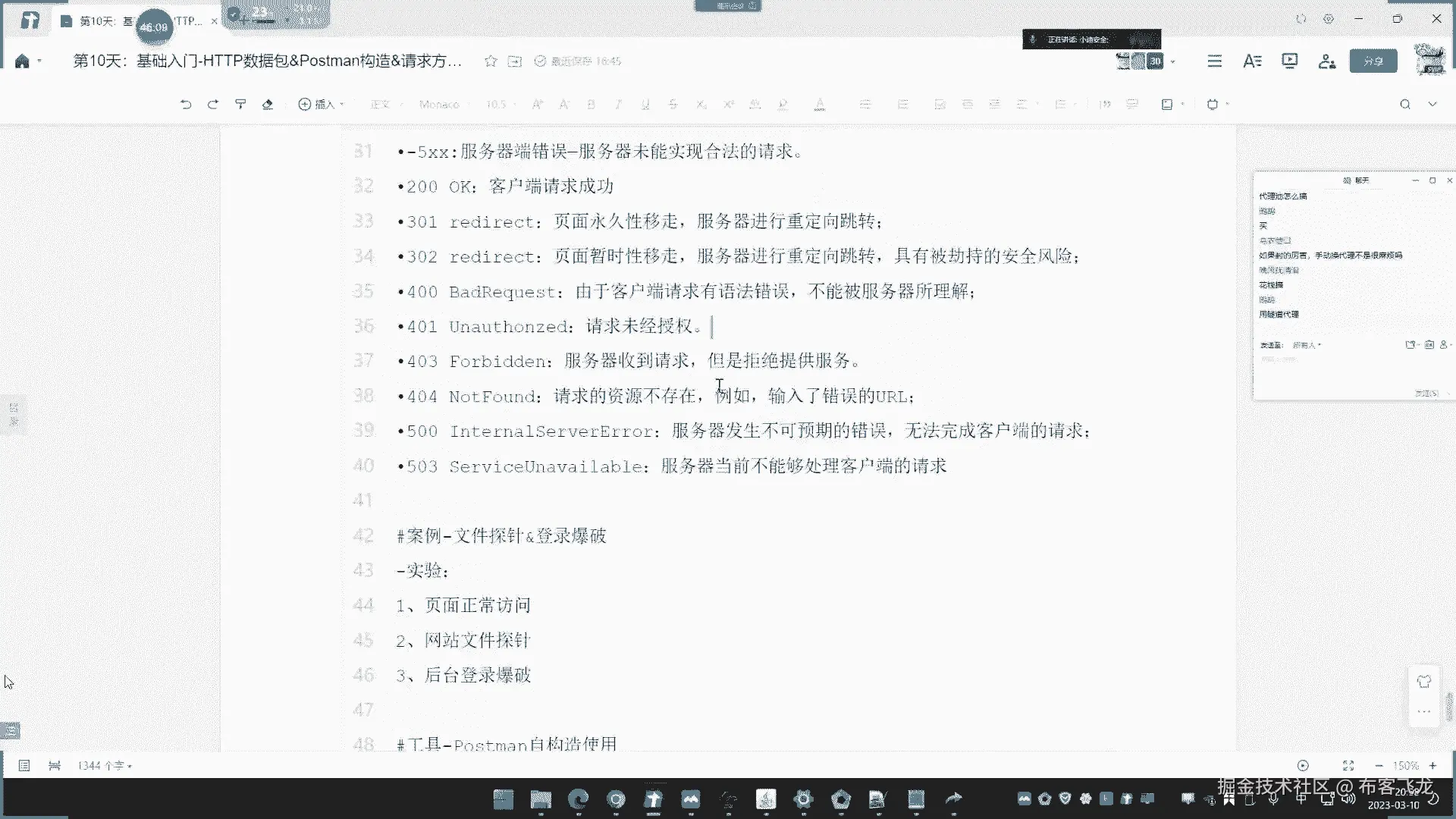The height and width of the screenshot is (819, 1456).
Task: Click the home icon menu
Action: (23, 61)
